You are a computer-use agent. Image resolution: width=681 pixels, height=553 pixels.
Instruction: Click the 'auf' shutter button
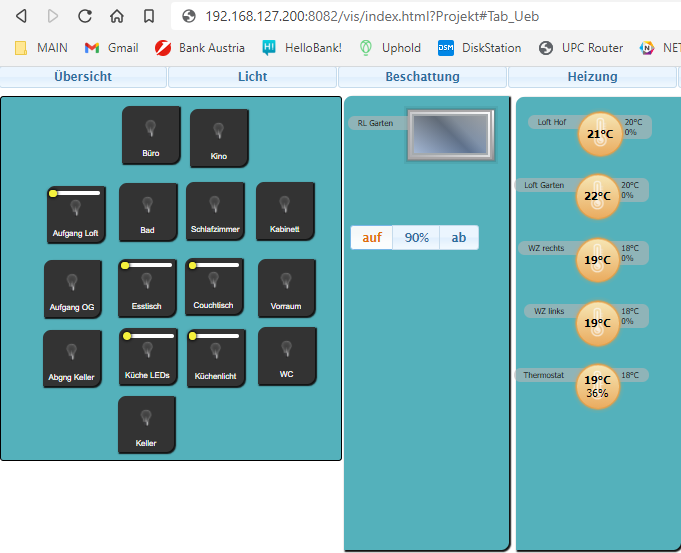coord(372,238)
